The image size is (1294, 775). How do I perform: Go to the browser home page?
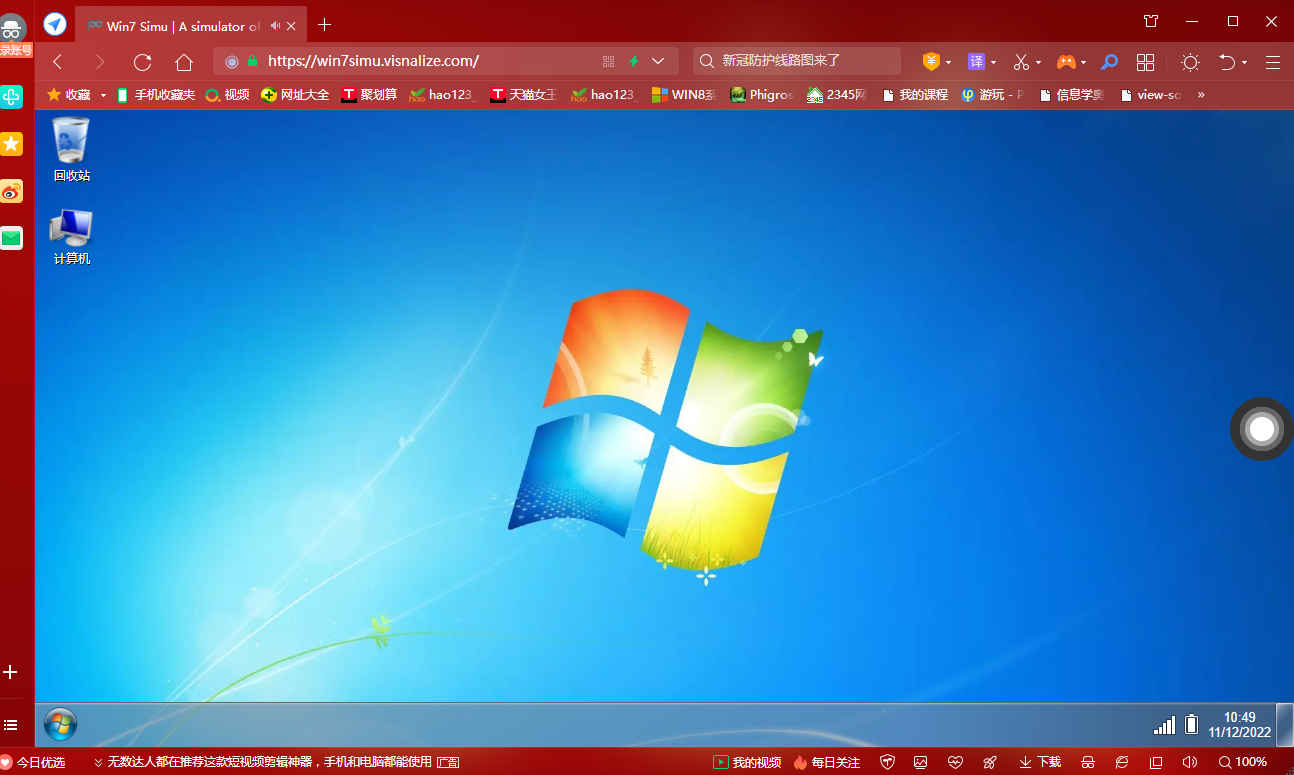click(184, 62)
